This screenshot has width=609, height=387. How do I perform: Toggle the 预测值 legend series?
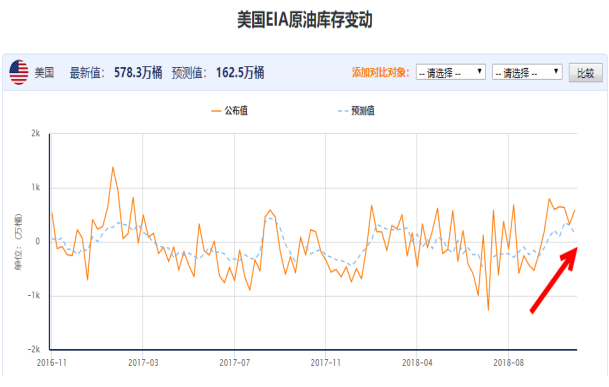(x=356, y=111)
